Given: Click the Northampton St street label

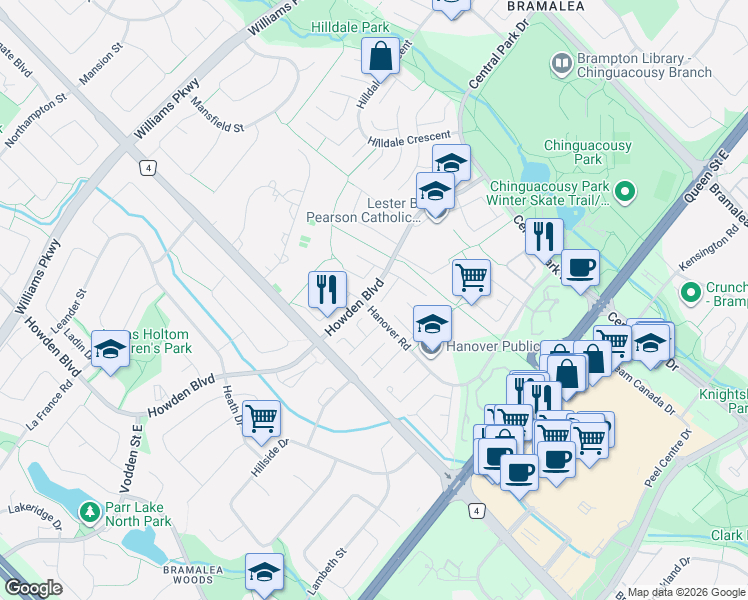Looking at the screenshot, I should pyautogui.click(x=35, y=120).
